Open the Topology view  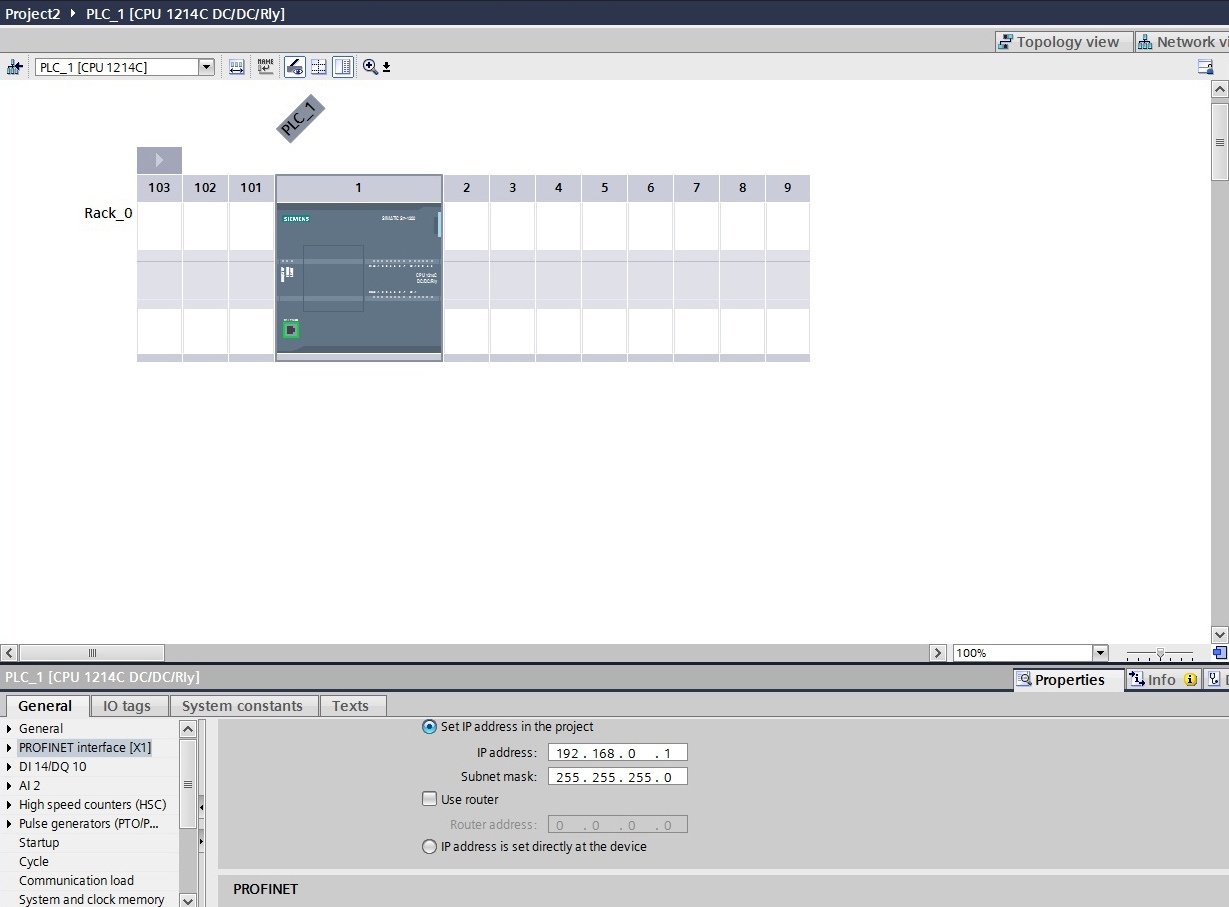pos(1058,42)
